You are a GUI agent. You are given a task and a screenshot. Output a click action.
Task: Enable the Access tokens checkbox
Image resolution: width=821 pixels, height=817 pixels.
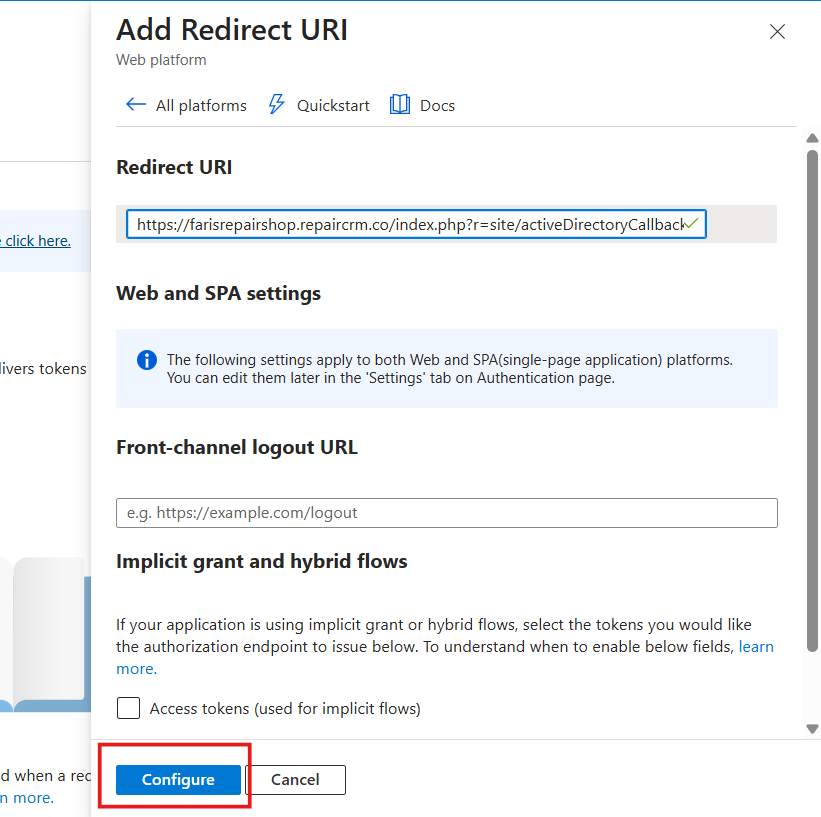[129, 709]
